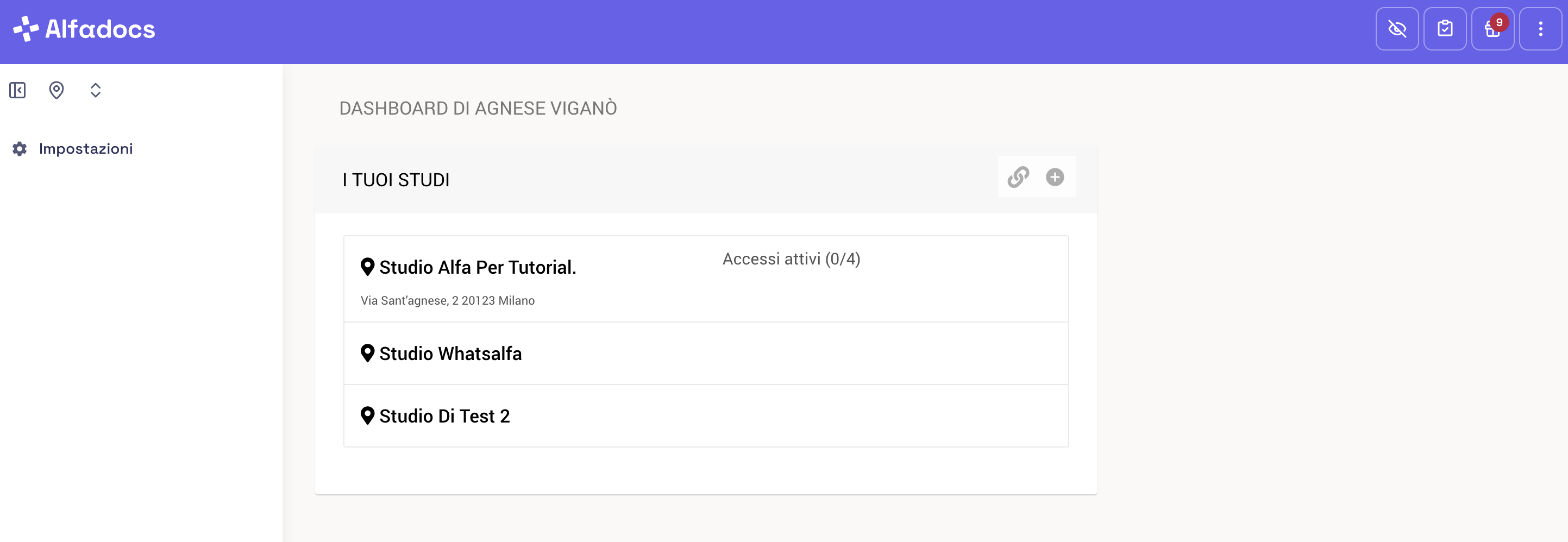Open the clipboard checklist icon
Screen dimensions: 1568x542
[1445, 29]
